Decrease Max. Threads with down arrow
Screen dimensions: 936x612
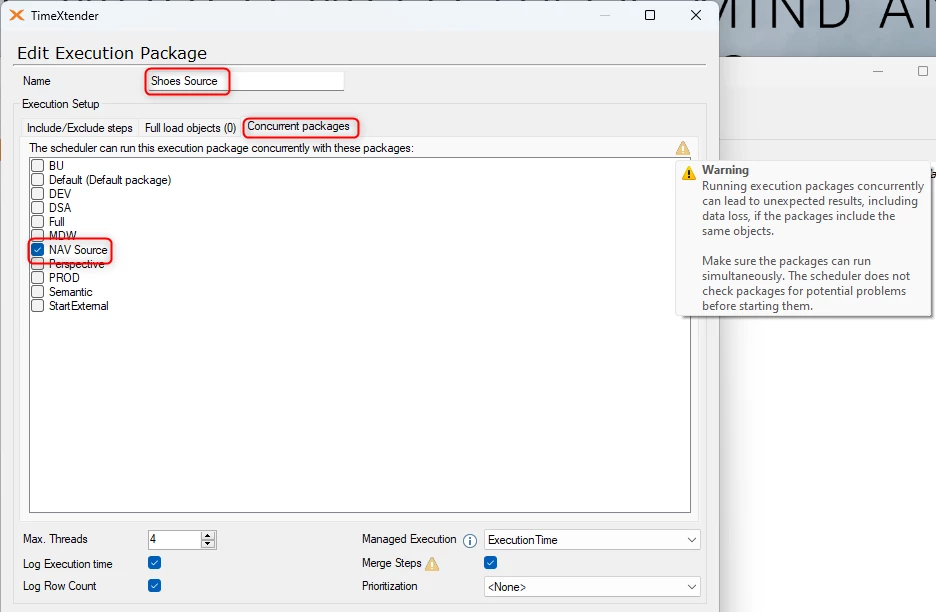[x=208, y=544]
